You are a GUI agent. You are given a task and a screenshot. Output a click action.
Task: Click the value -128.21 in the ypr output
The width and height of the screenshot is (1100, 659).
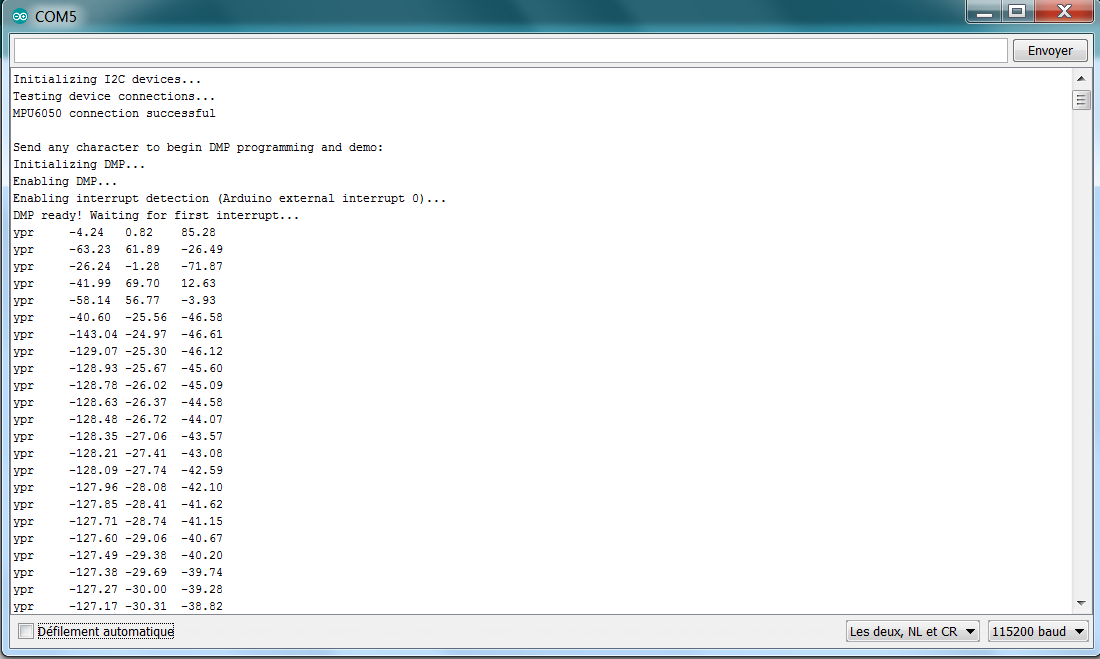click(x=93, y=453)
